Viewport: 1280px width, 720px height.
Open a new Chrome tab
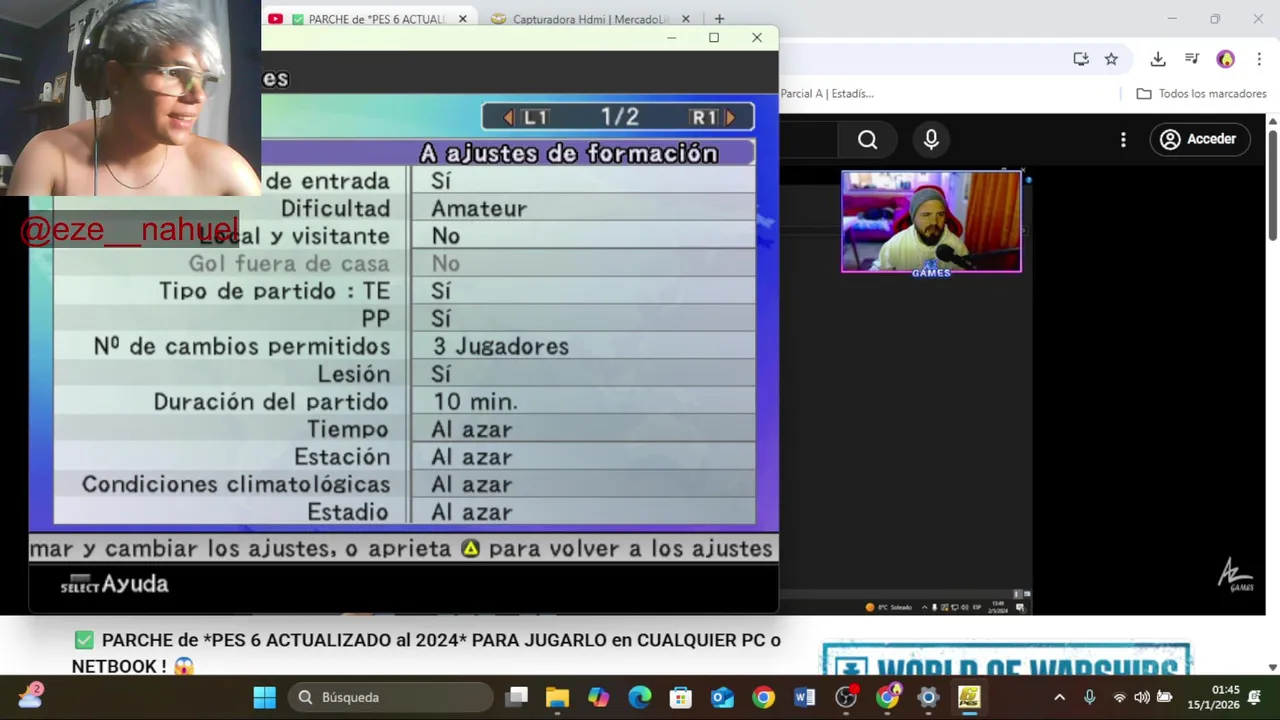pos(719,19)
